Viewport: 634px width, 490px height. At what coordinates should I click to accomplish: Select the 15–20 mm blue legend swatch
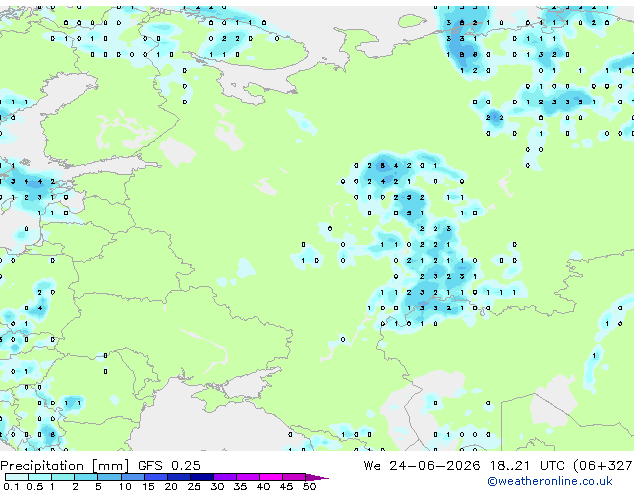click(x=156, y=477)
